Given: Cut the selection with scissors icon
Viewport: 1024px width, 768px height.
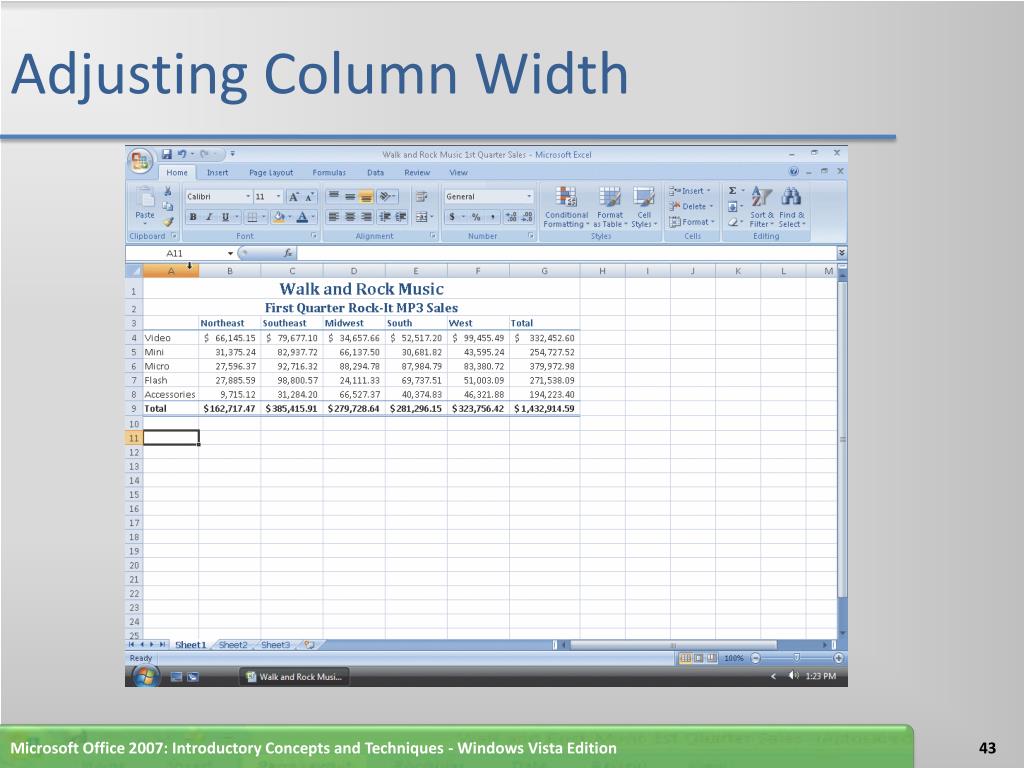Looking at the screenshot, I should click(168, 191).
